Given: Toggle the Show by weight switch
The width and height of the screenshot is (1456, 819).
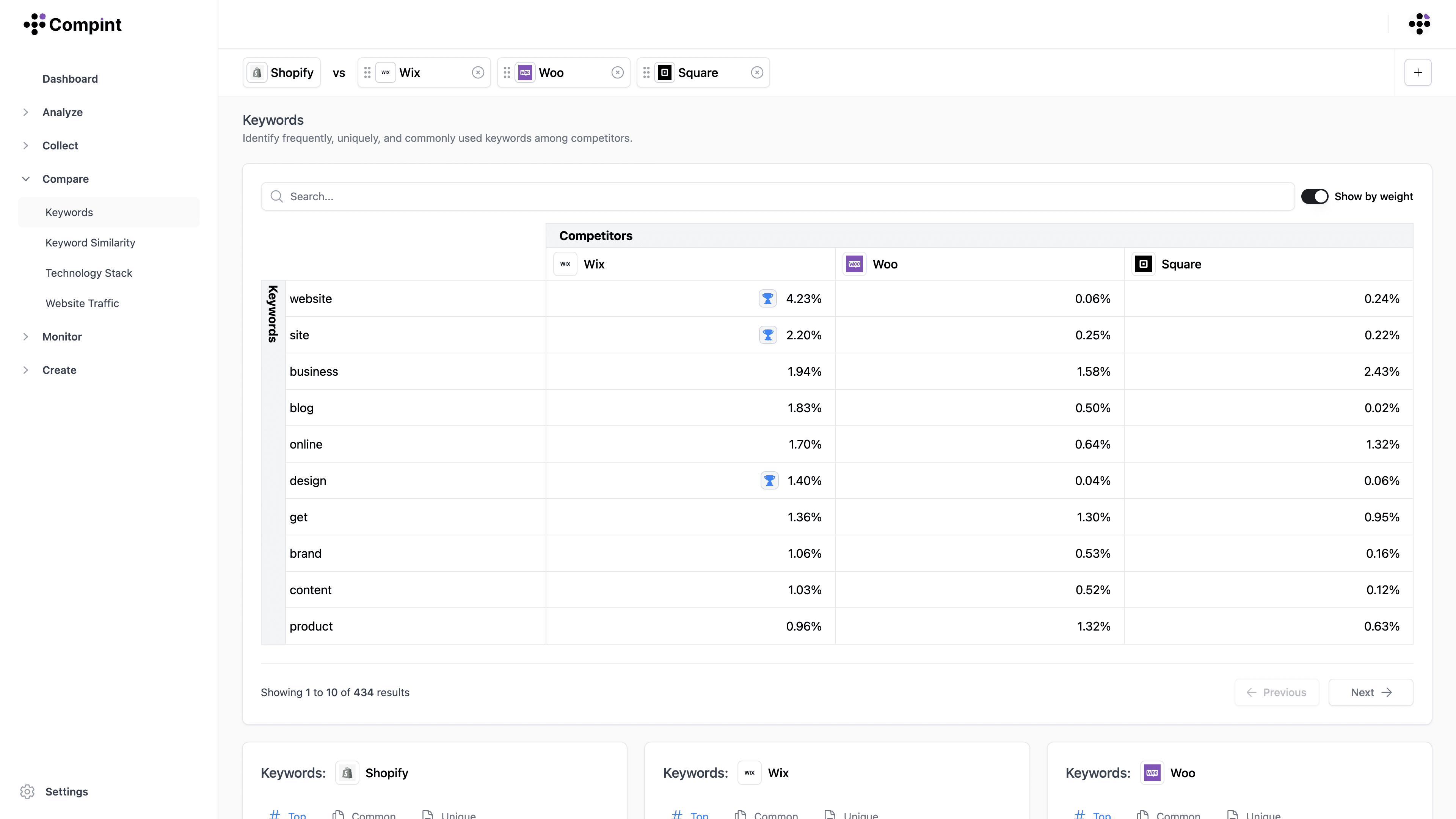Looking at the screenshot, I should [1315, 196].
